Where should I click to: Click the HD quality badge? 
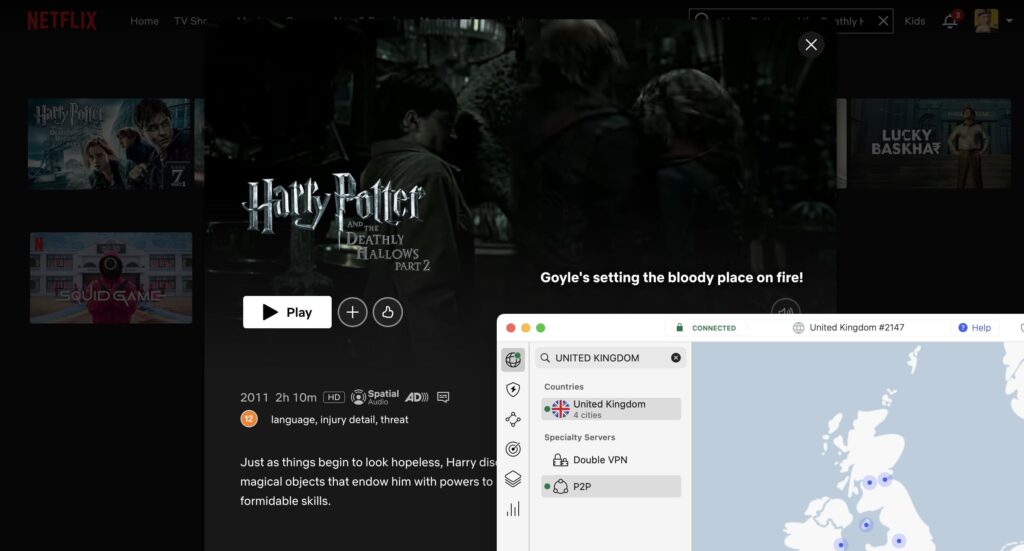(334, 397)
